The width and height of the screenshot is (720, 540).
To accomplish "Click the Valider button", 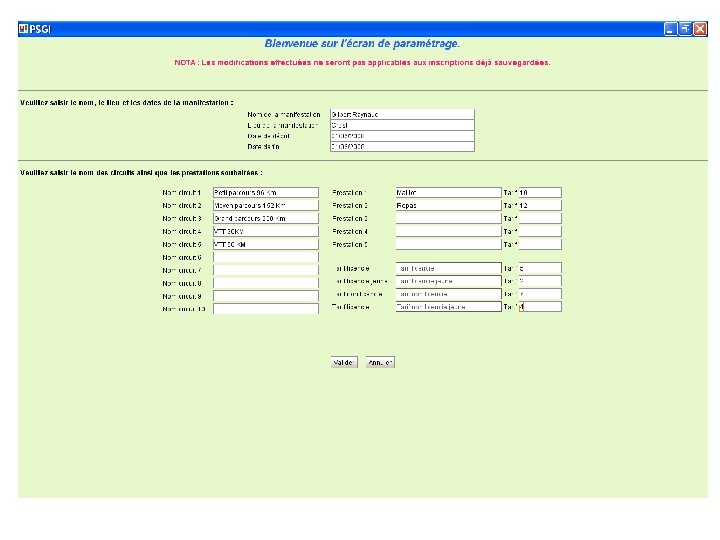I will 344,362.
